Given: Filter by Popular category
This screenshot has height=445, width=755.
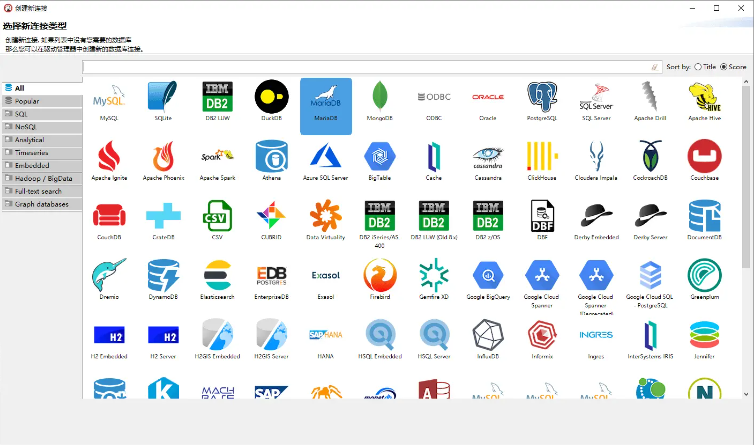Looking at the screenshot, I should tap(42, 101).
